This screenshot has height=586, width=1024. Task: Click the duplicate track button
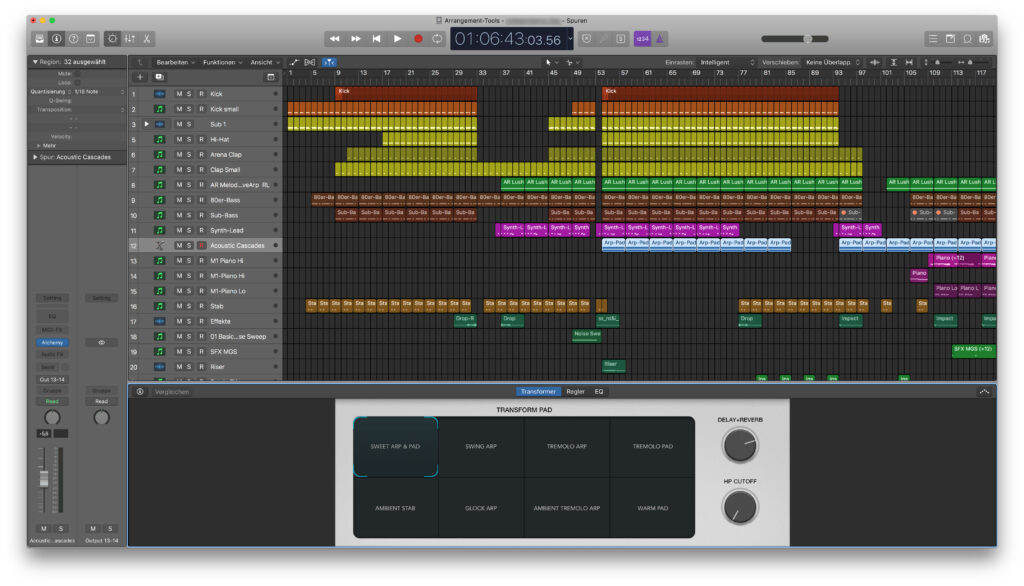point(159,77)
